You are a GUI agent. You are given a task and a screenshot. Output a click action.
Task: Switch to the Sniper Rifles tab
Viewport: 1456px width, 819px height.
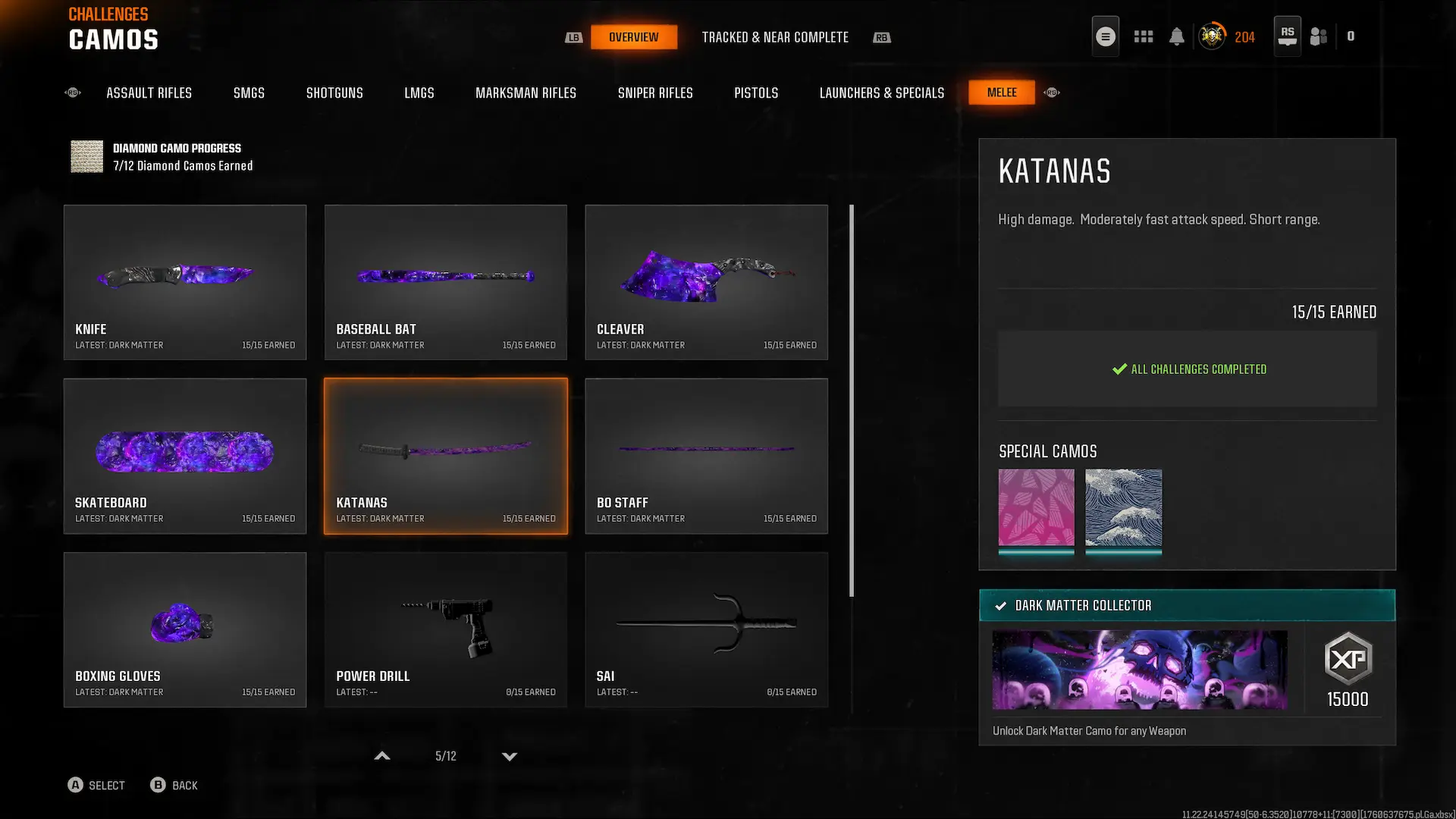(654, 93)
